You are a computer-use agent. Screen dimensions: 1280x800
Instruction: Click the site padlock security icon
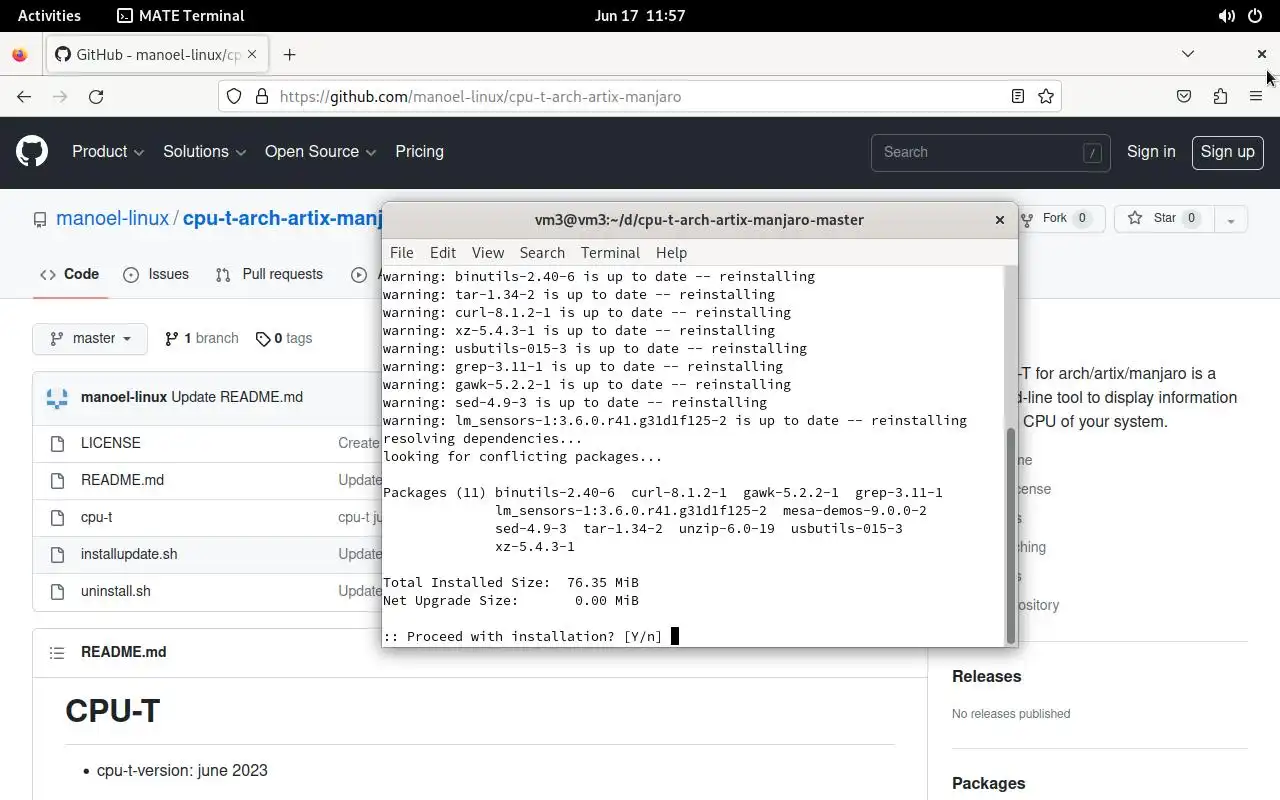(262, 97)
